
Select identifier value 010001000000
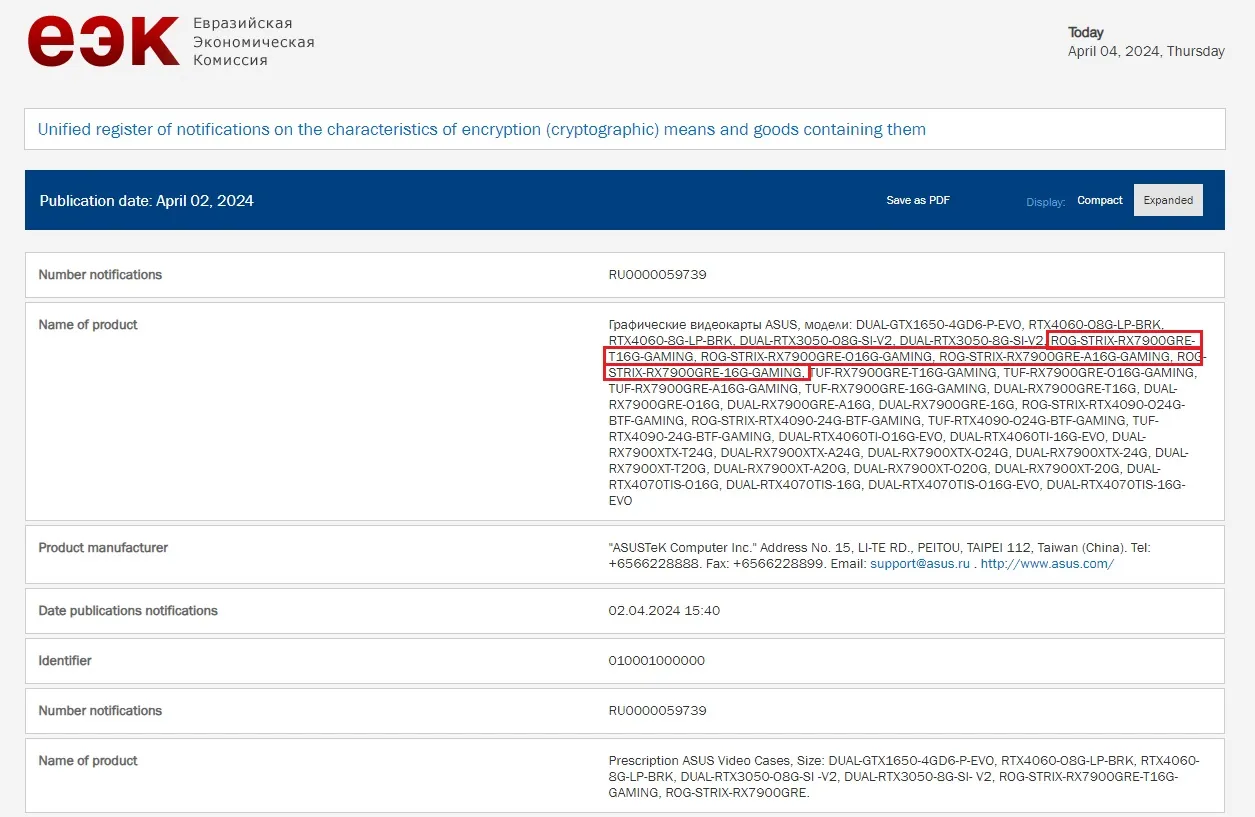(656, 661)
